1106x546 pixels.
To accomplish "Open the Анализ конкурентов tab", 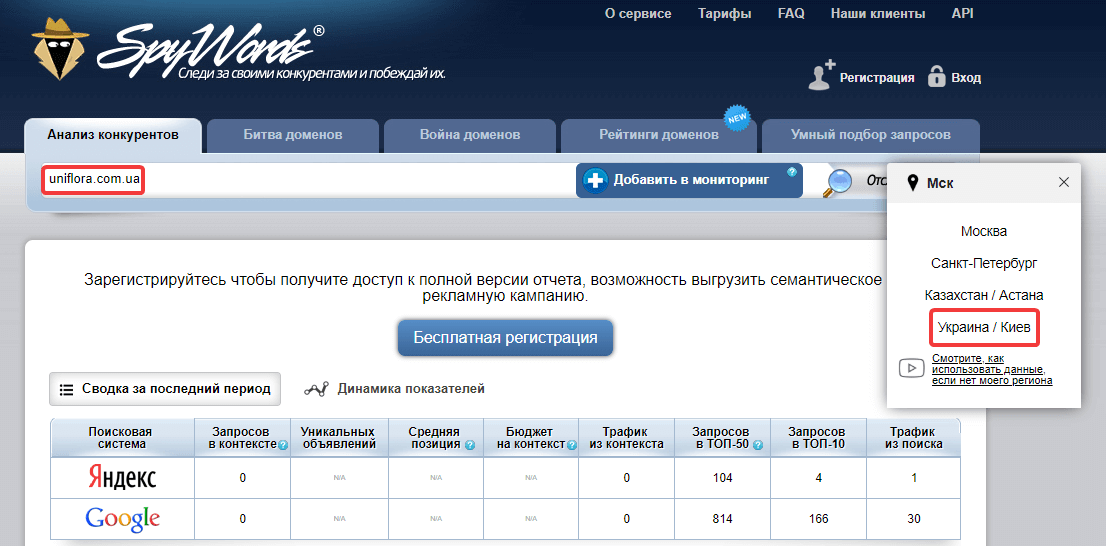I will pos(113,135).
